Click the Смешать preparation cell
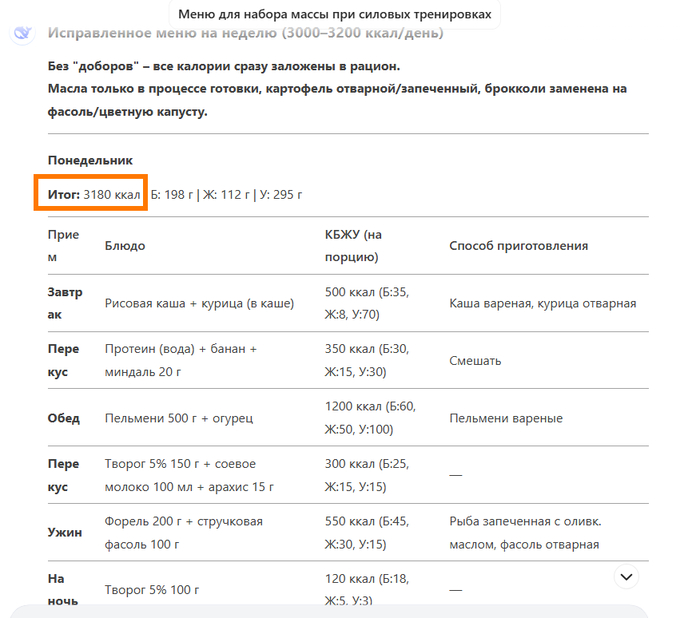The image size is (700, 618). [475, 360]
